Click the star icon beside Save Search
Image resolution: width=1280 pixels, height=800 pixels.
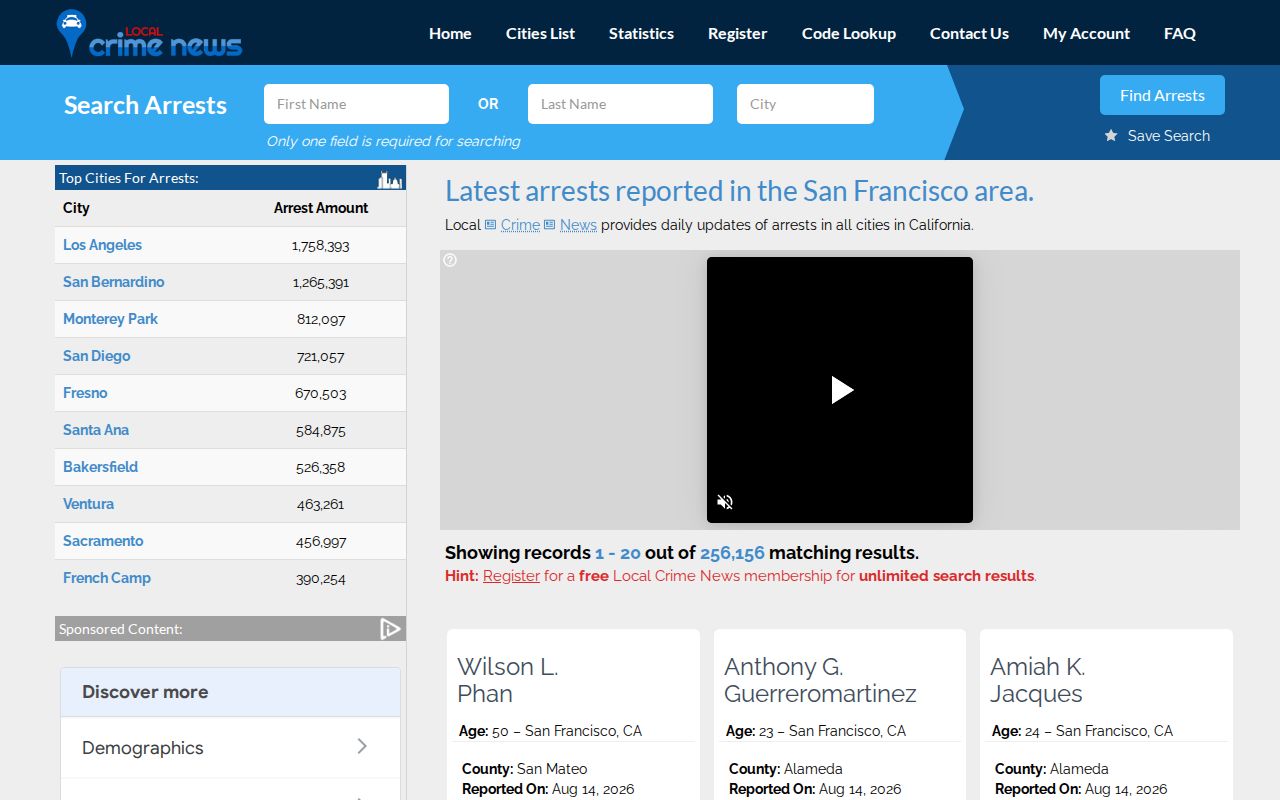click(1111, 136)
